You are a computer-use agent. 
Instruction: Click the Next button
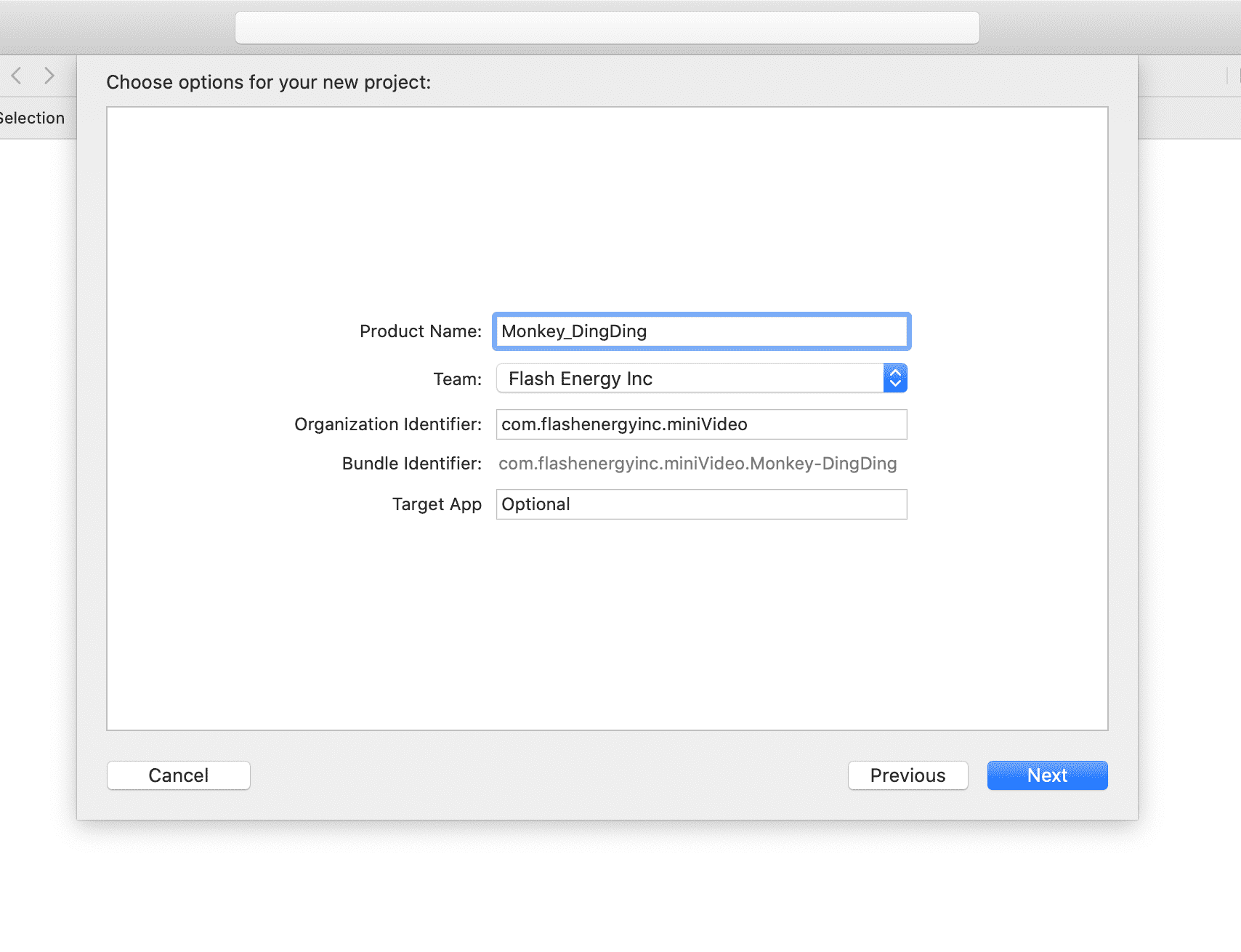point(1047,775)
